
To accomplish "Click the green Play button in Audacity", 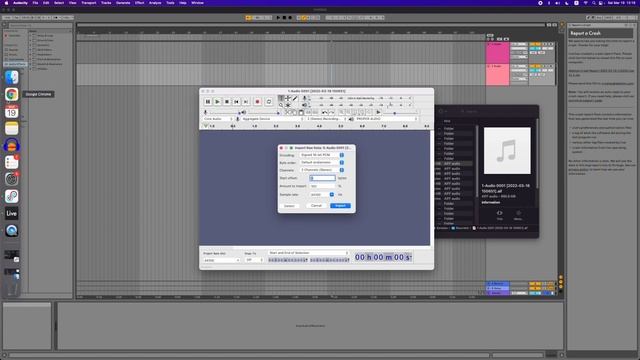I will 217,102.
